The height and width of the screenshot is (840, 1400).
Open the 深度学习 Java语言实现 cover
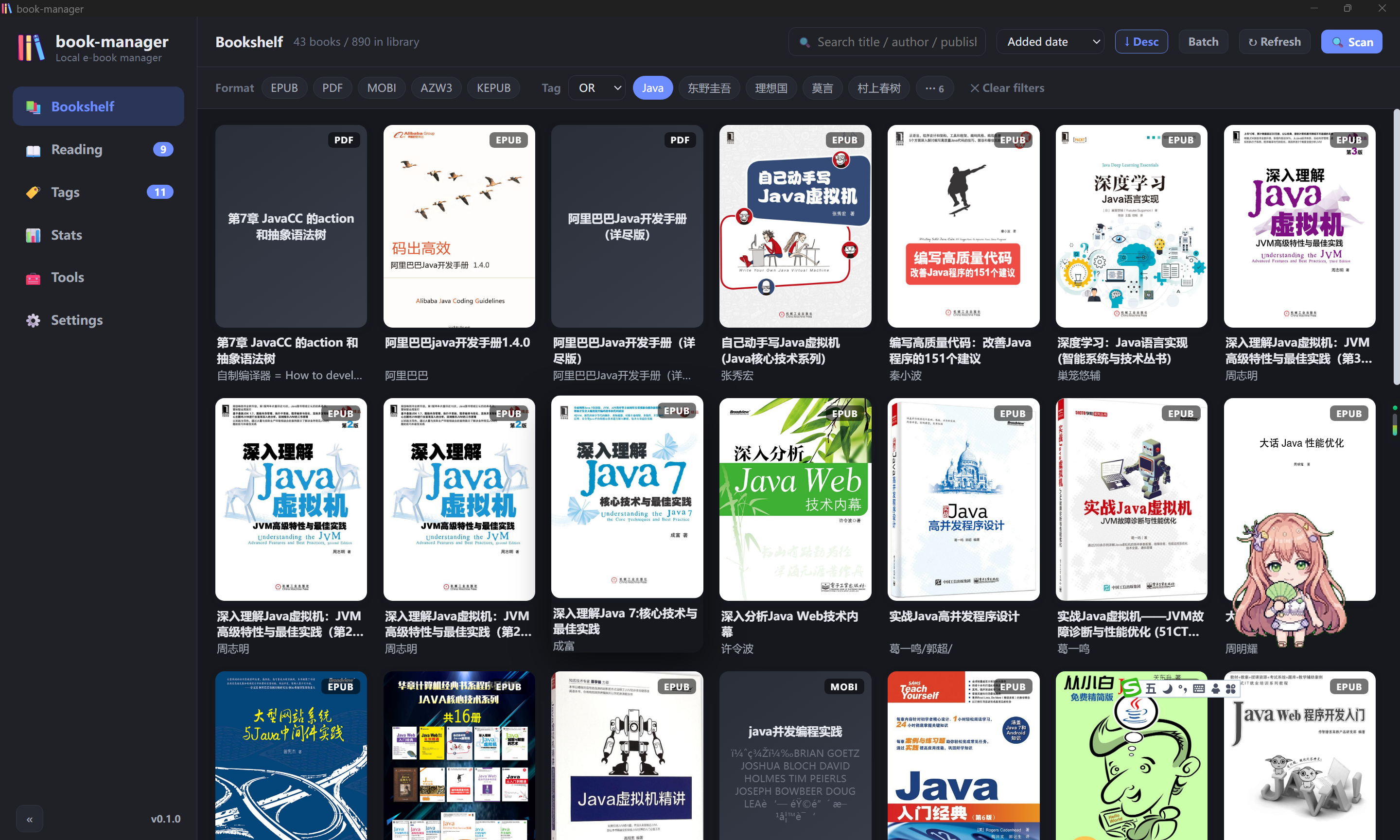point(1131,226)
